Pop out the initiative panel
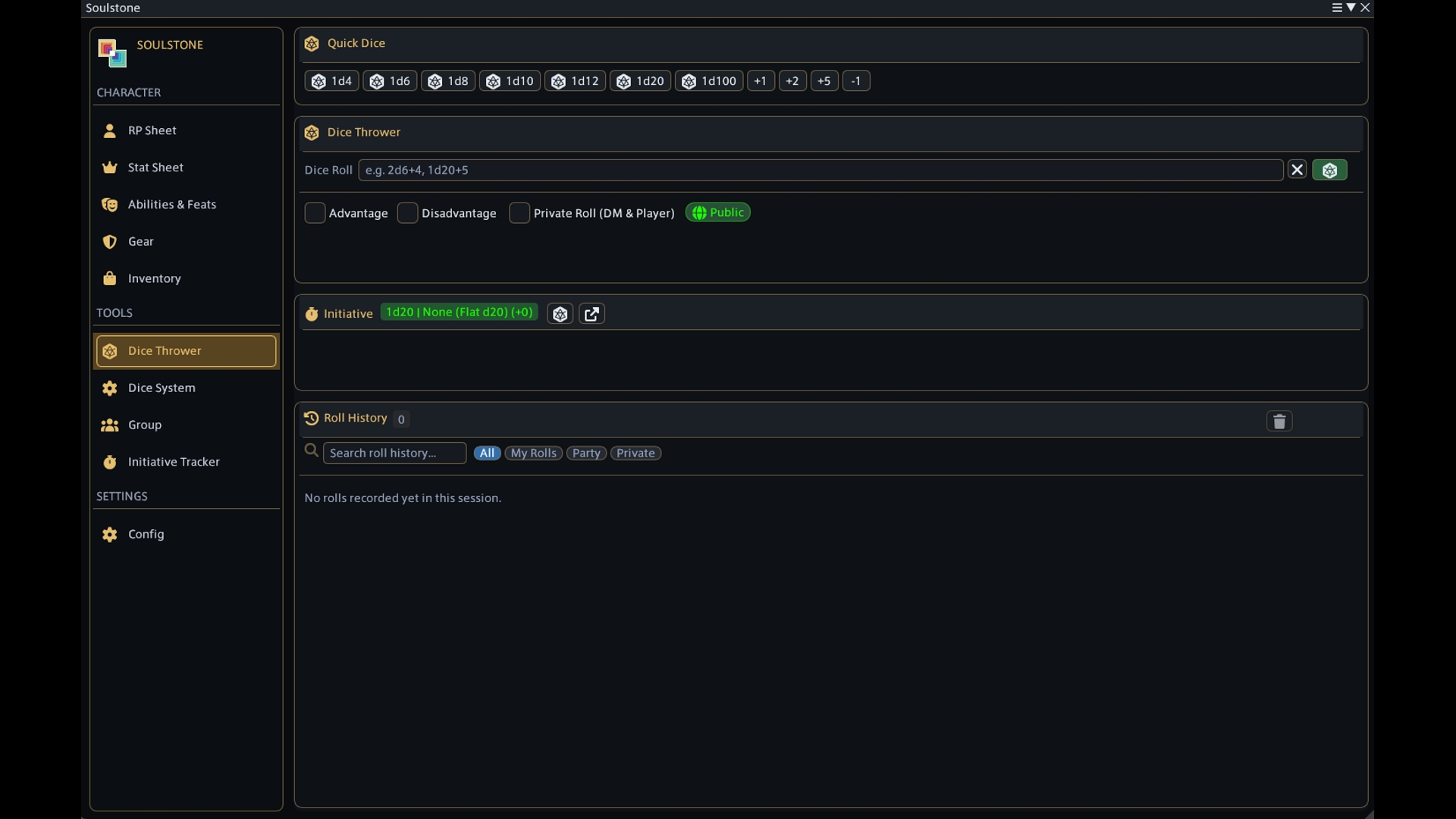The height and width of the screenshot is (819, 1456). (592, 314)
